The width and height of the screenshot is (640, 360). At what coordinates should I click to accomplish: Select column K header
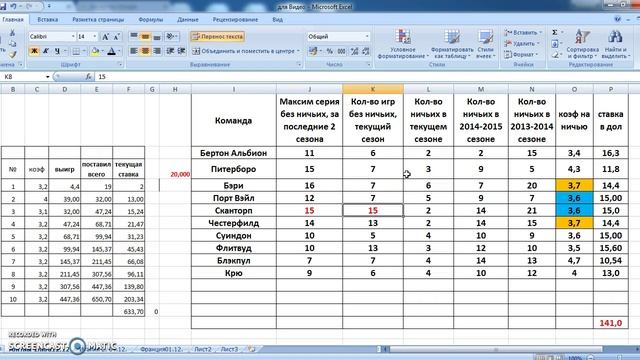pos(373,89)
